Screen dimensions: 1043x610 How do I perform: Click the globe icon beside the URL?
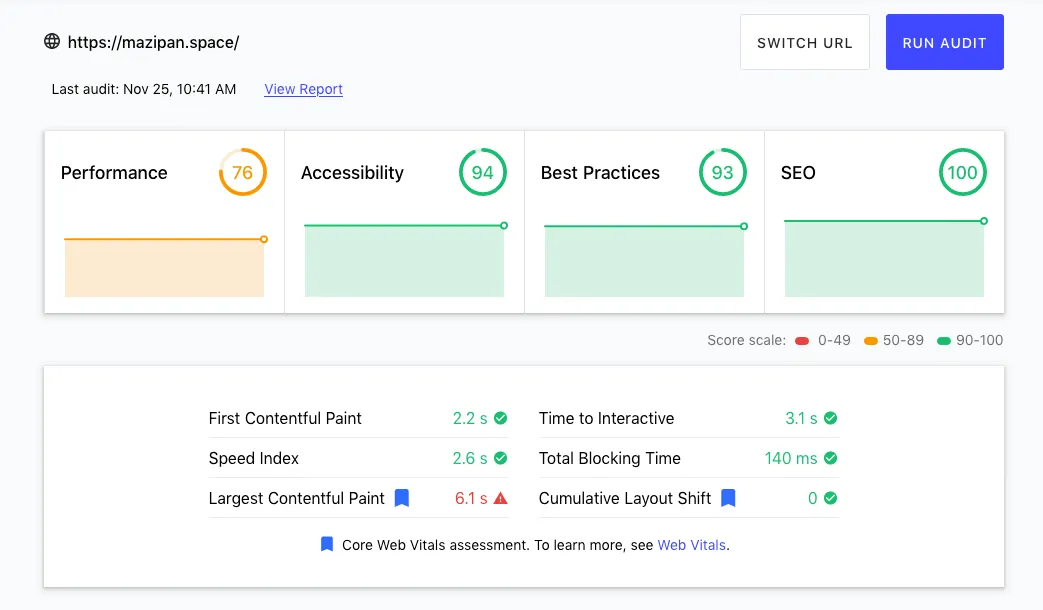tap(52, 42)
